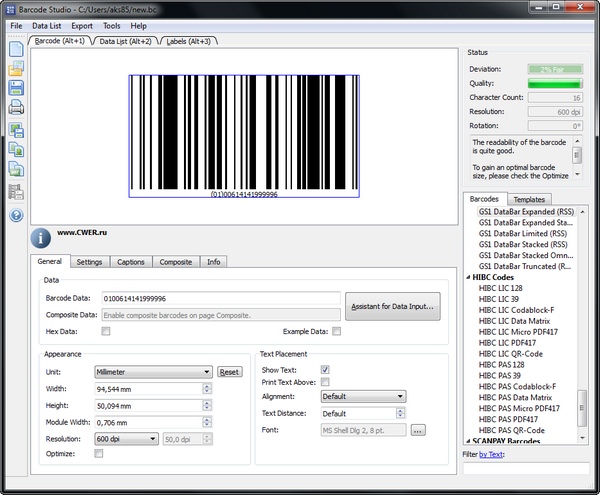Image resolution: width=600 pixels, height=495 pixels.
Task: Toggle the Optimize checkbox
Action: [x=98, y=454]
